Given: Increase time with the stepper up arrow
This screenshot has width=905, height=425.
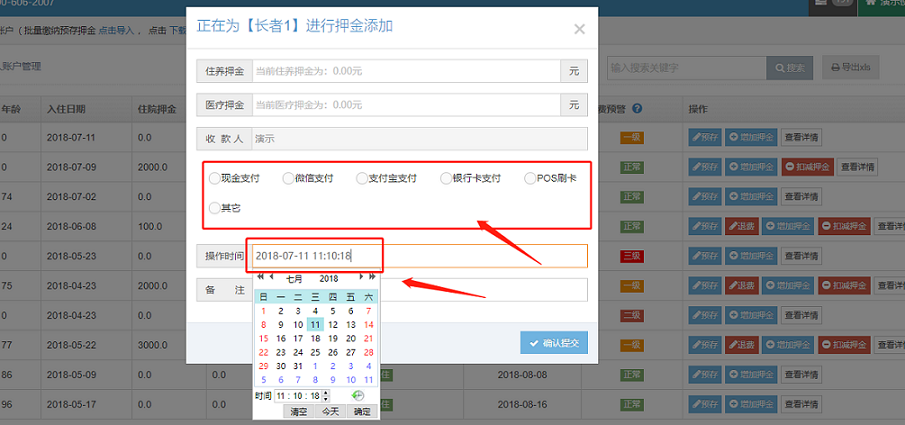Looking at the screenshot, I should pos(326,393).
